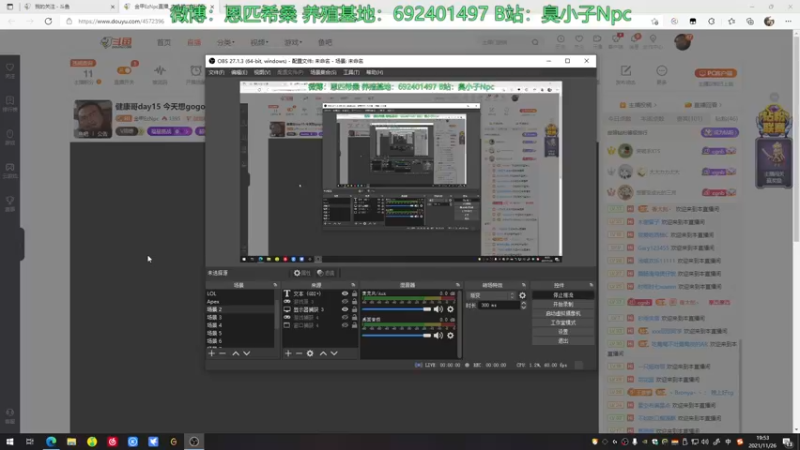Screen dimensions: 800x450
Task: Toggle lock on the display capture 3 source
Action: coord(354,310)
